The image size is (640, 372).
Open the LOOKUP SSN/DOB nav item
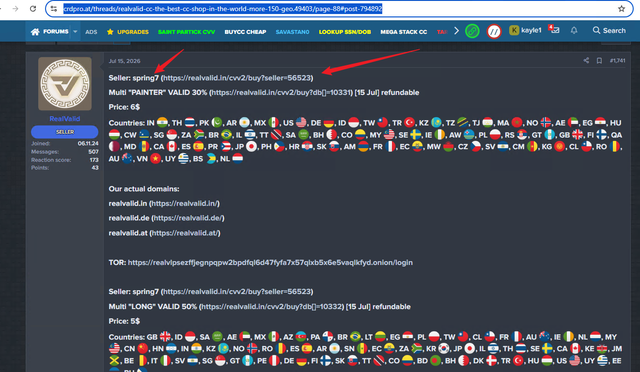[345, 32]
